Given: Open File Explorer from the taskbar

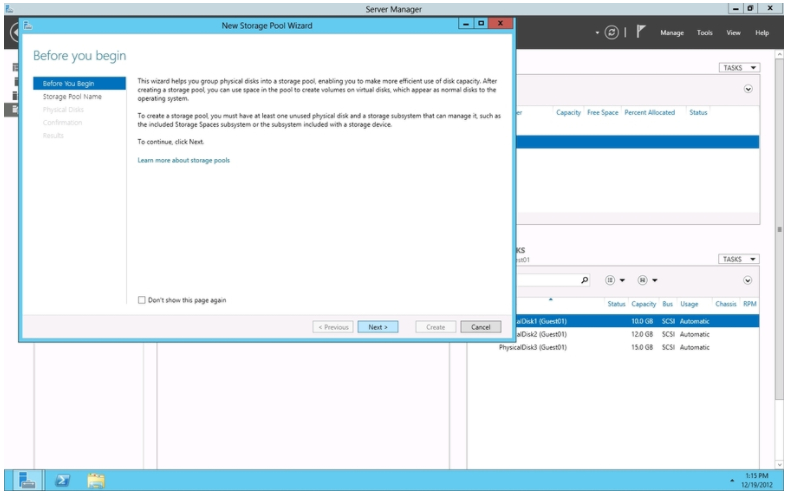Looking at the screenshot, I should [x=96, y=480].
